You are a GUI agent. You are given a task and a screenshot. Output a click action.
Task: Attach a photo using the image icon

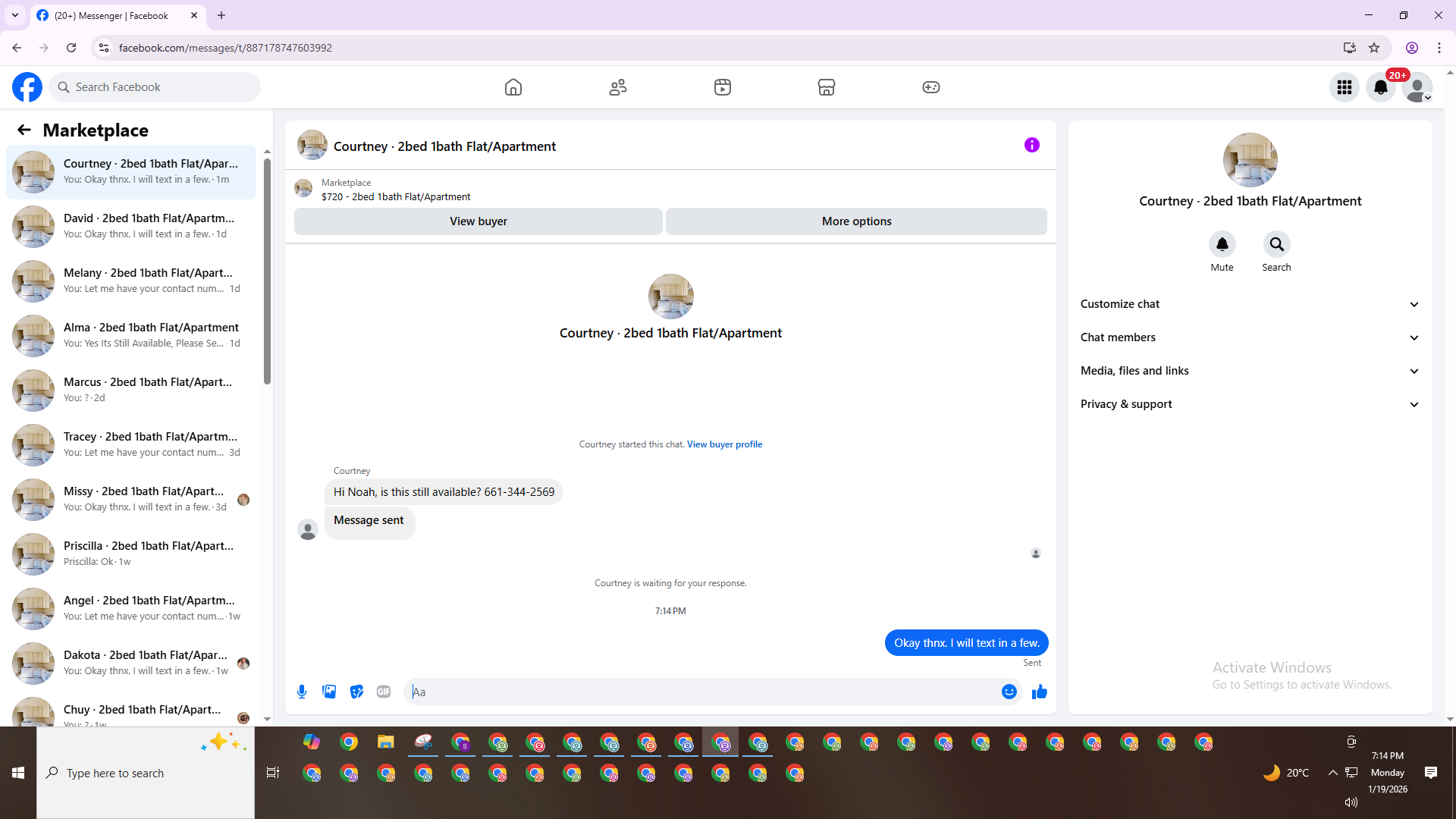(x=329, y=692)
